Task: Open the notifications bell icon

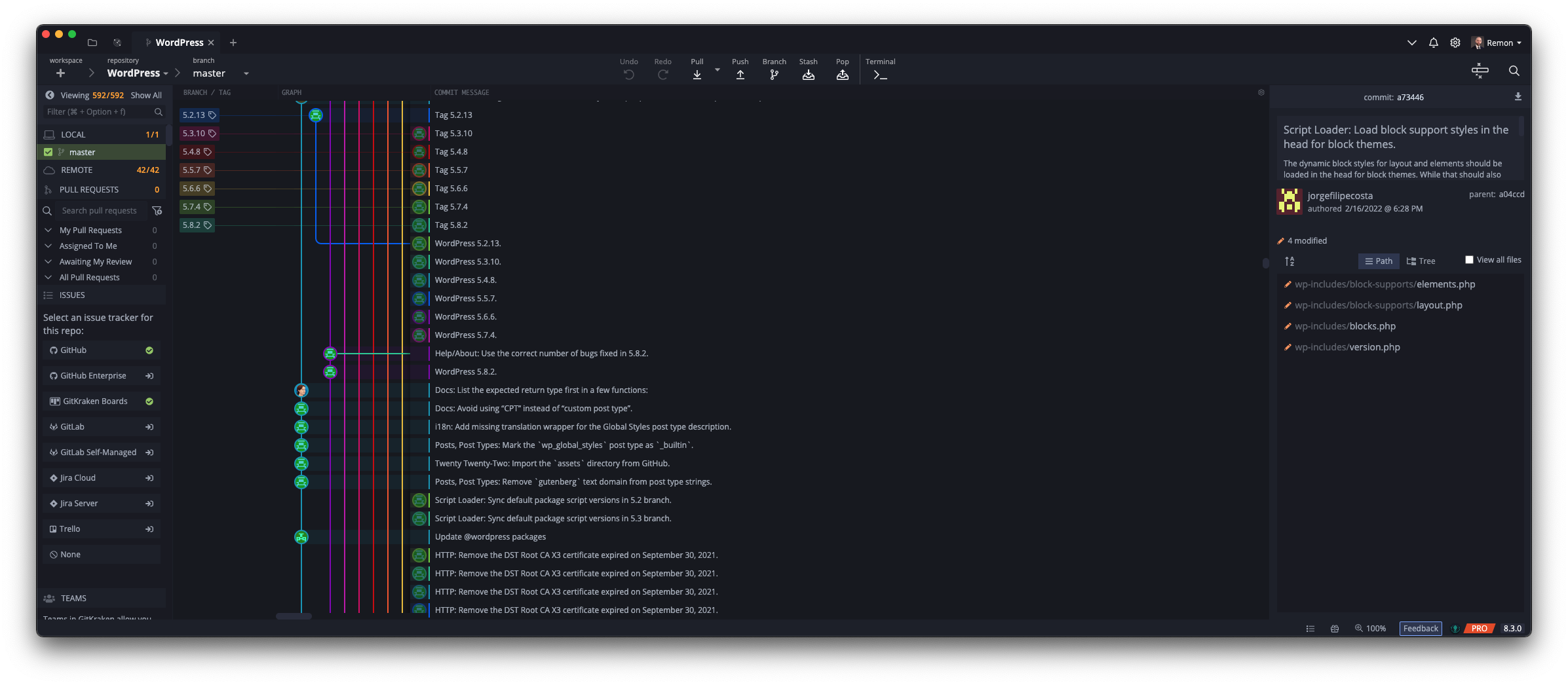Action: 1433,43
